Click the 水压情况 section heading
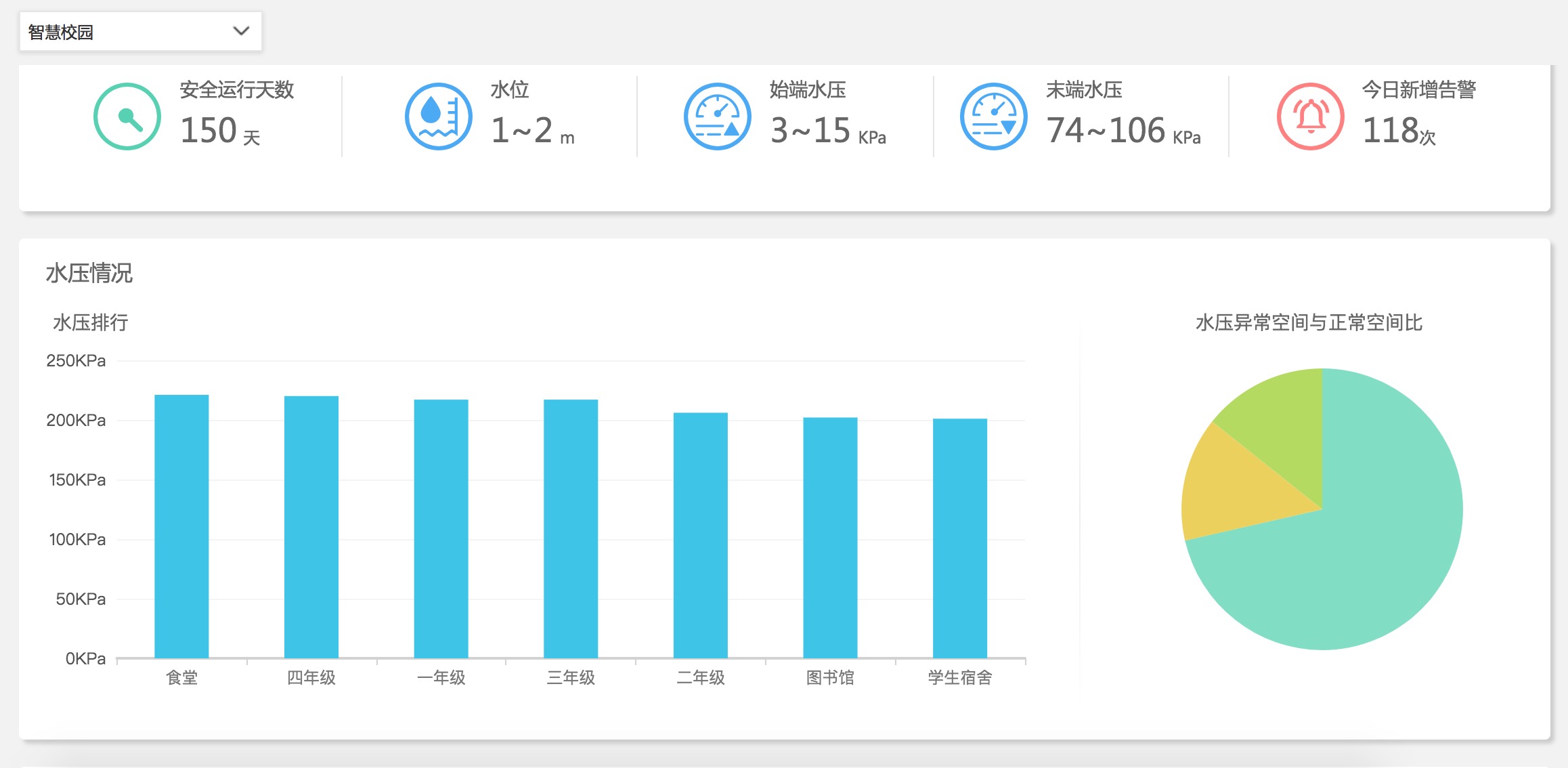Viewport: 1568px width, 768px height. 89,273
